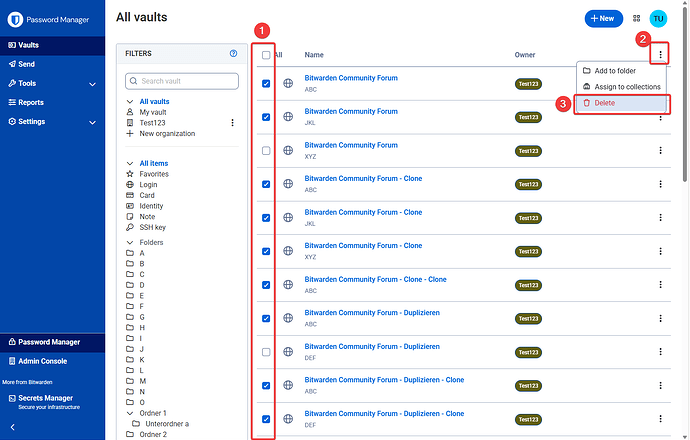Open row options for Duplizieren - Clone DEF
This screenshot has width=690, height=440.
pyautogui.click(x=660, y=419)
